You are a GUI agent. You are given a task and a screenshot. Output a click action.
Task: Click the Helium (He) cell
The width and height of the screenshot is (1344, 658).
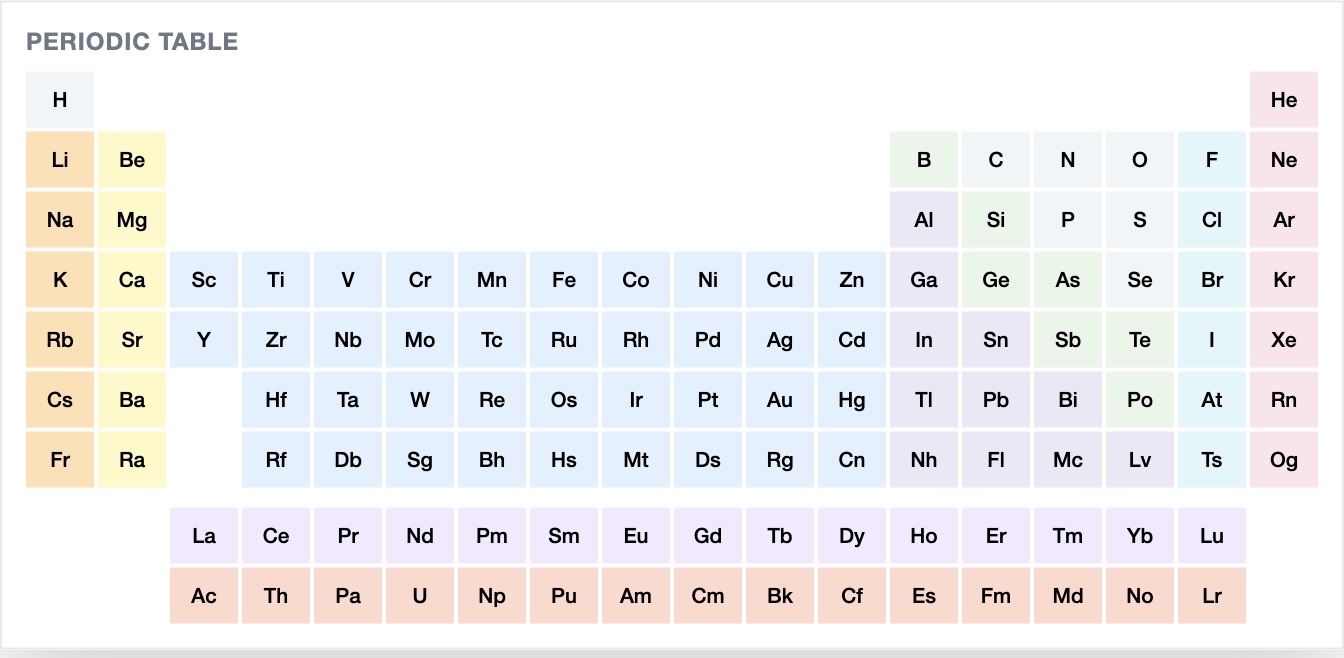pos(1284,100)
